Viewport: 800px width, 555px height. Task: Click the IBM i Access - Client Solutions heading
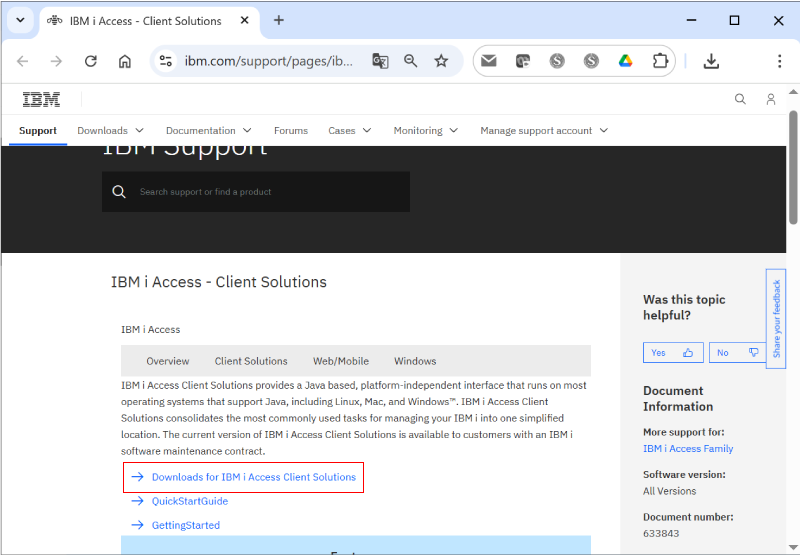219,282
